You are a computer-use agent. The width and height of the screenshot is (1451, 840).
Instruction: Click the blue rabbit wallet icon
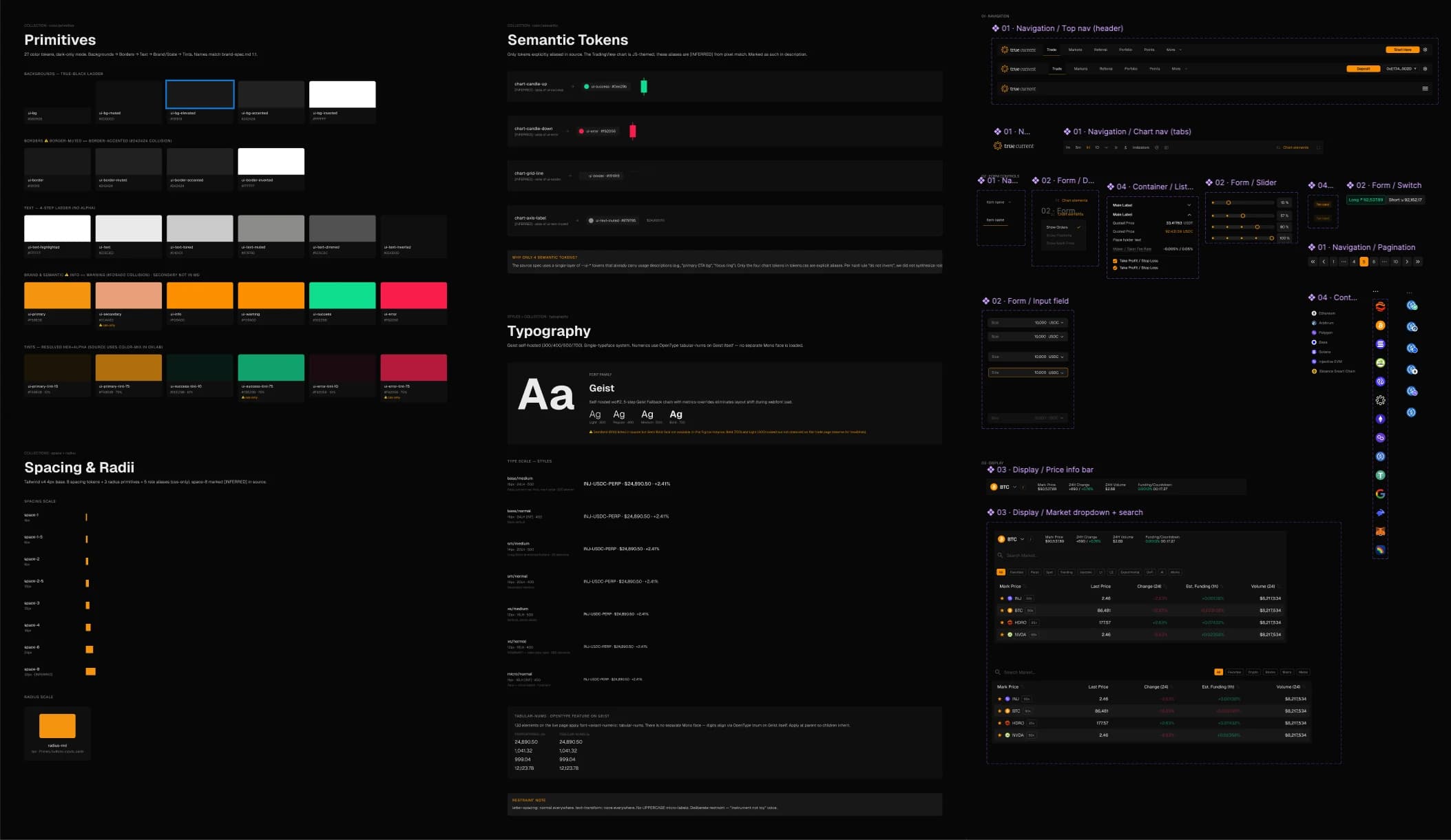pyautogui.click(x=1380, y=513)
